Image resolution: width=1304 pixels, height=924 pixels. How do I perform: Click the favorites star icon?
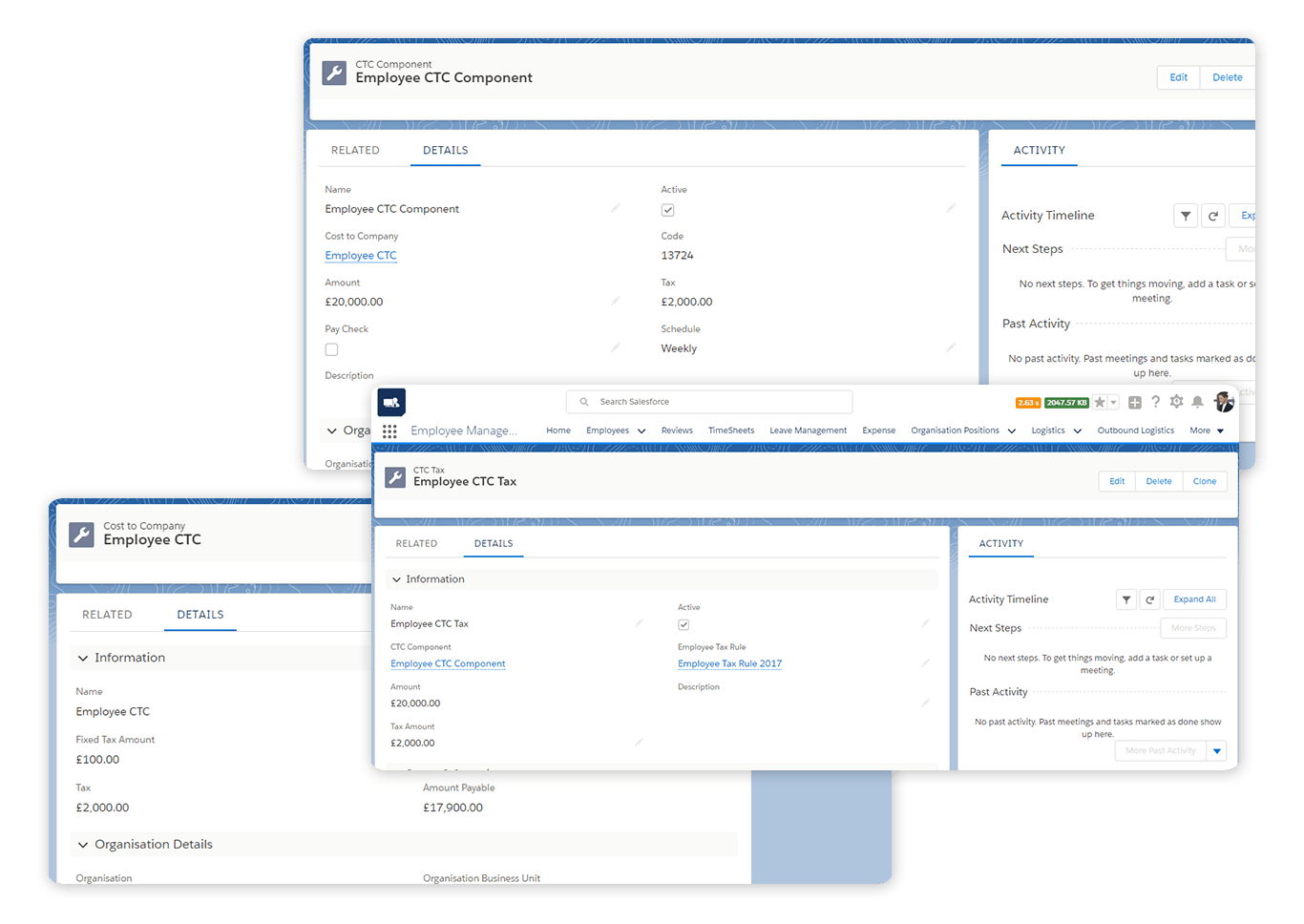pos(1100,403)
